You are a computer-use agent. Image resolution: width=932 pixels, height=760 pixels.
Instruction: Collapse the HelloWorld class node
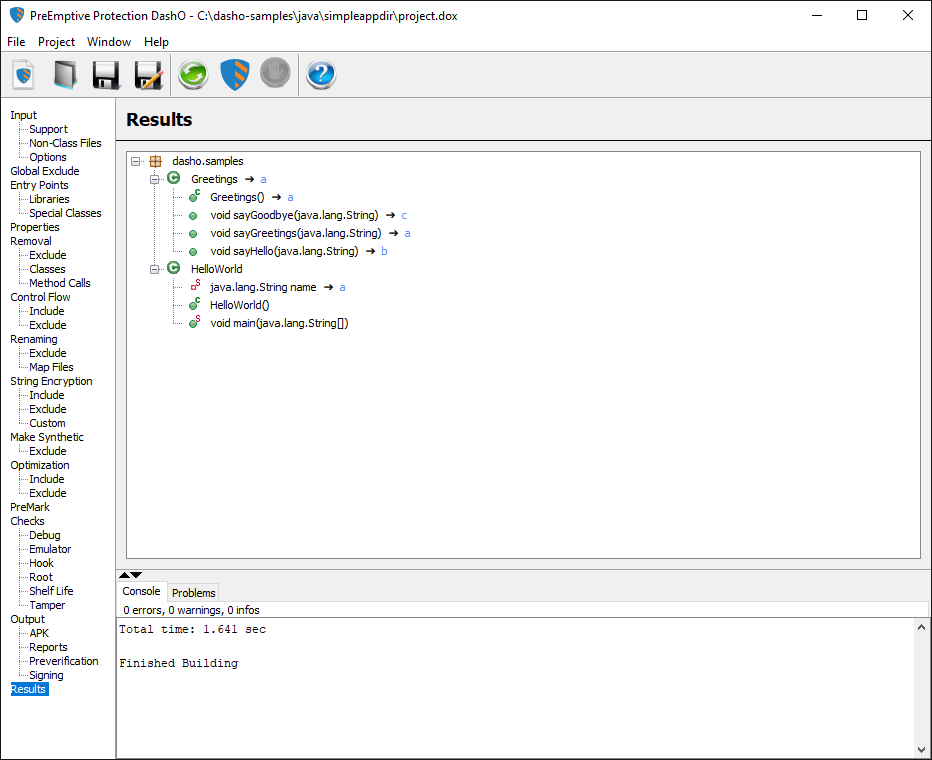tap(155, 269)
